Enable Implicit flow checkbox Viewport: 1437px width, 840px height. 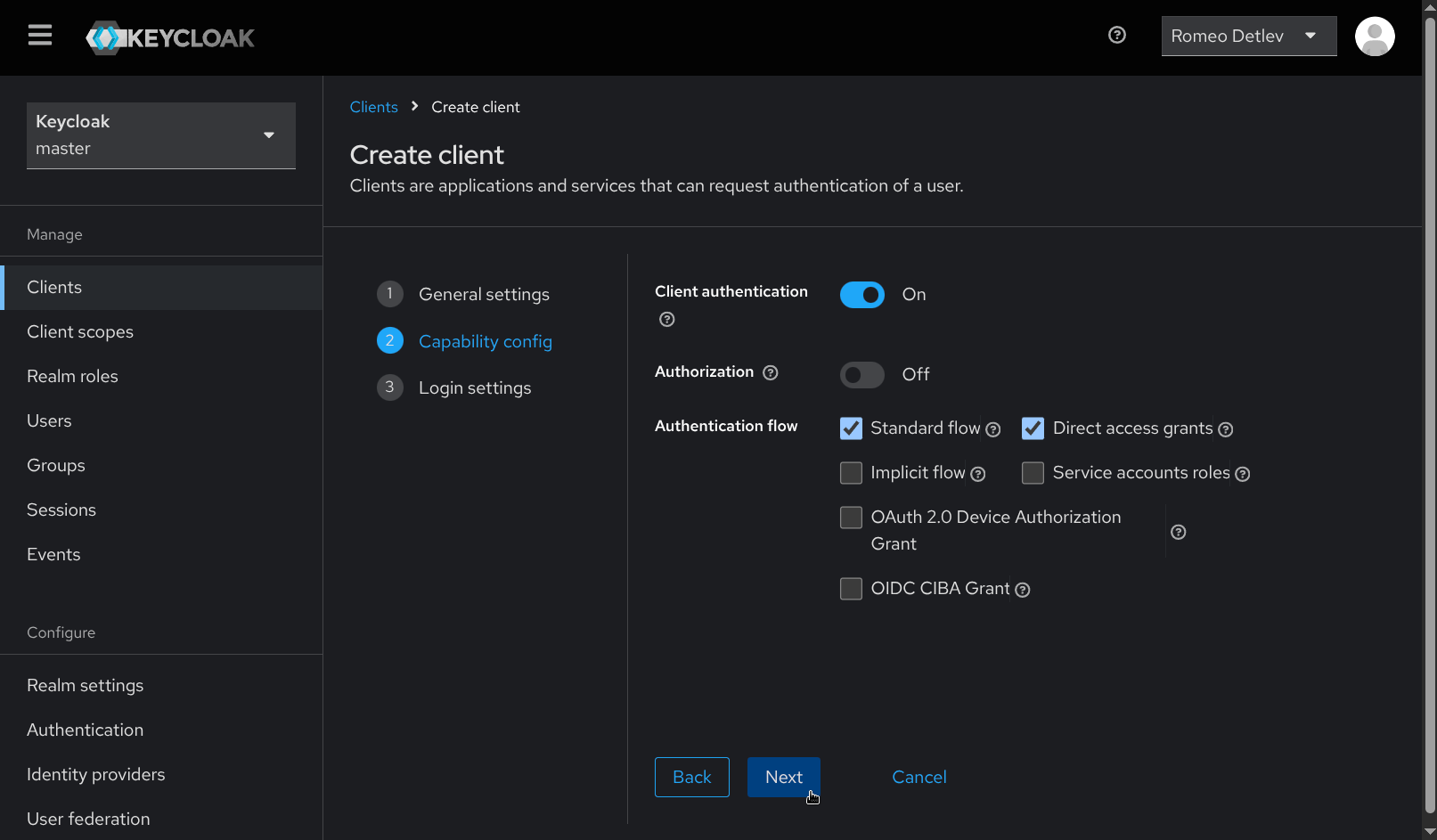tap(852, 473)
